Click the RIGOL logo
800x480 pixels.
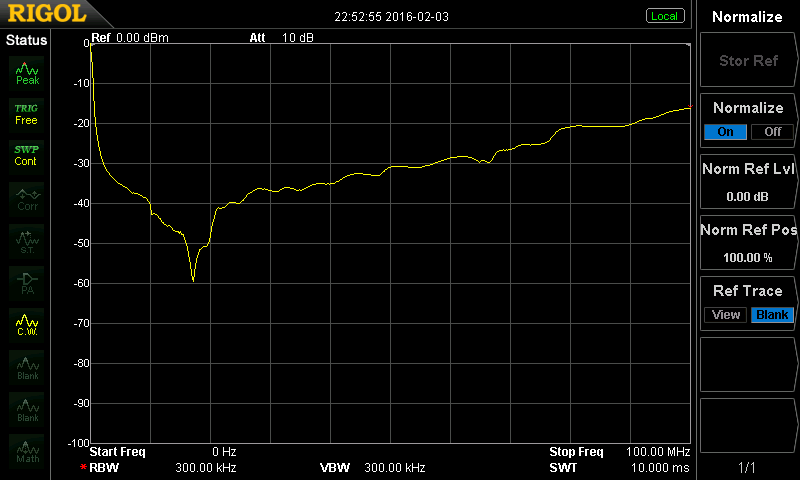point(48,15)
